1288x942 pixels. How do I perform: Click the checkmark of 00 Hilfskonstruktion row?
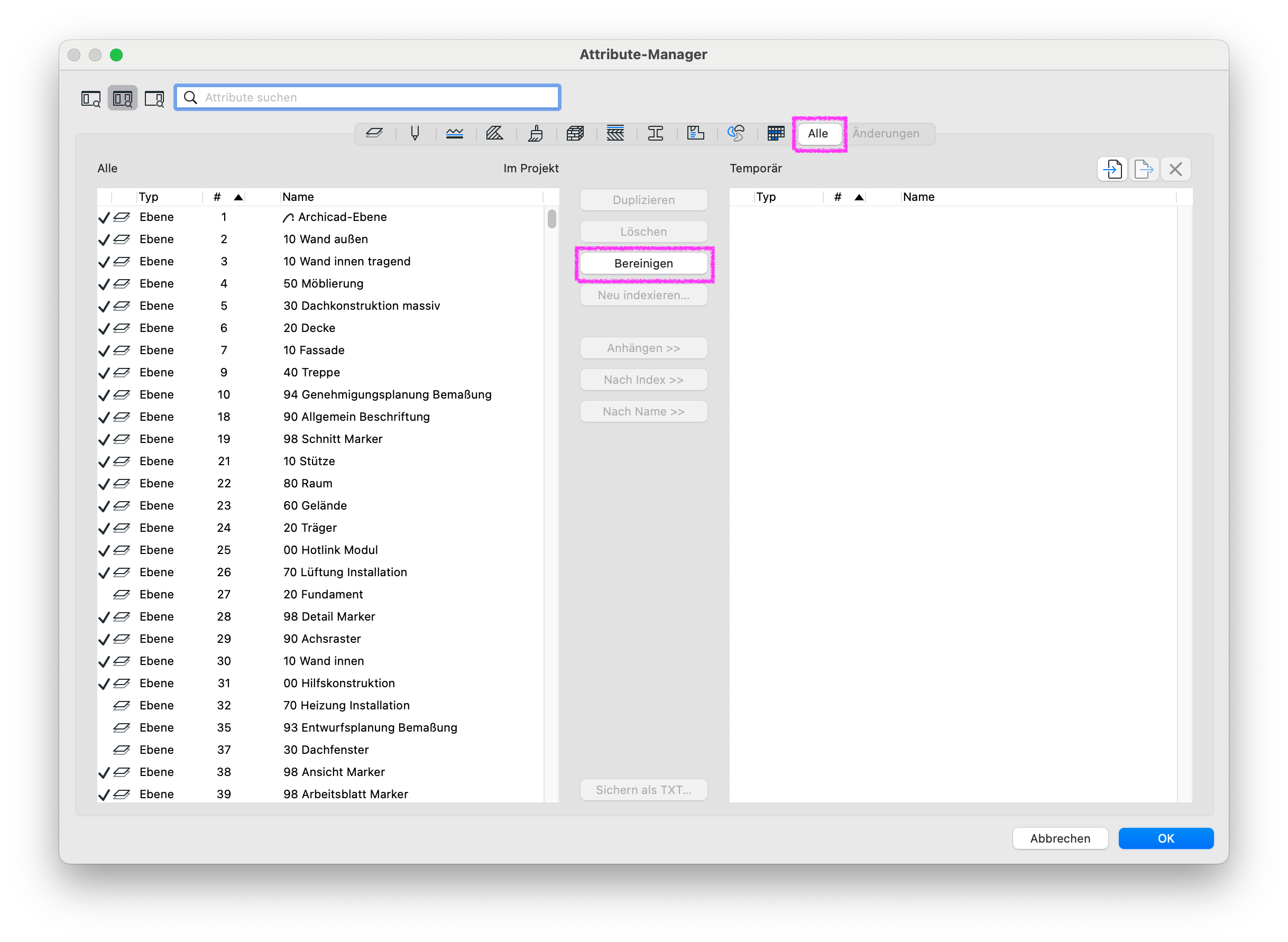[104, 684]
